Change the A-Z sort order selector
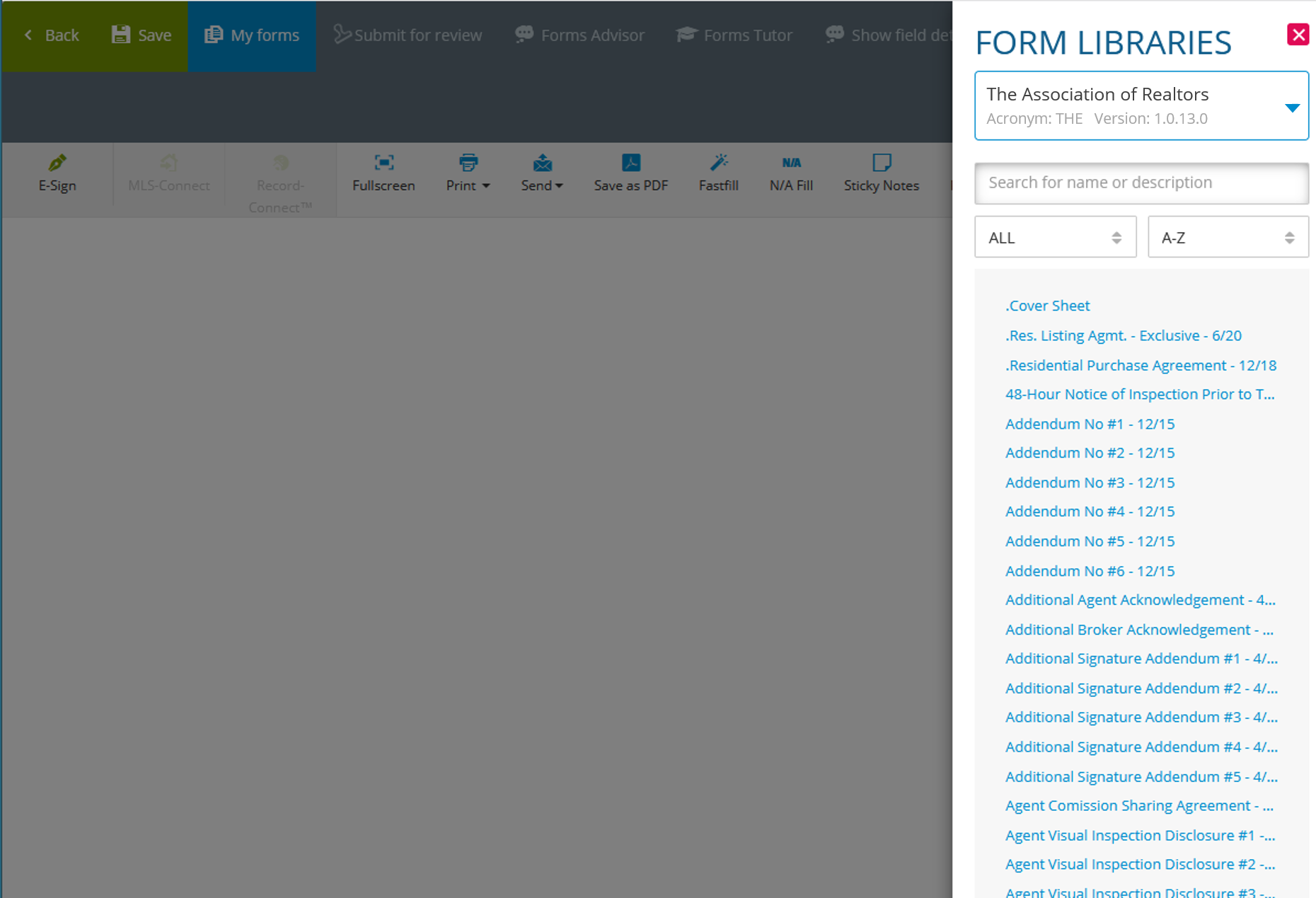 (1228, 237)
